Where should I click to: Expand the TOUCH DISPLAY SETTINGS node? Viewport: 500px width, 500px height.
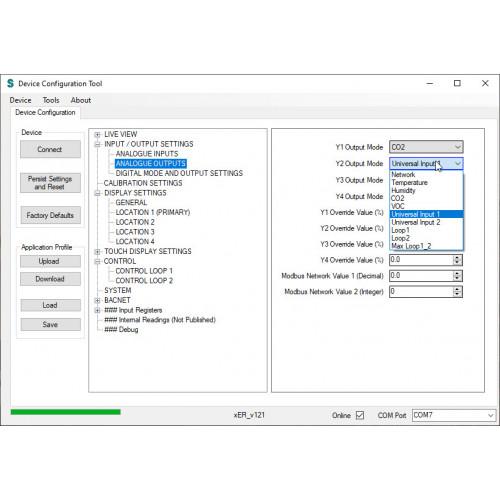(x=97, y=251)
